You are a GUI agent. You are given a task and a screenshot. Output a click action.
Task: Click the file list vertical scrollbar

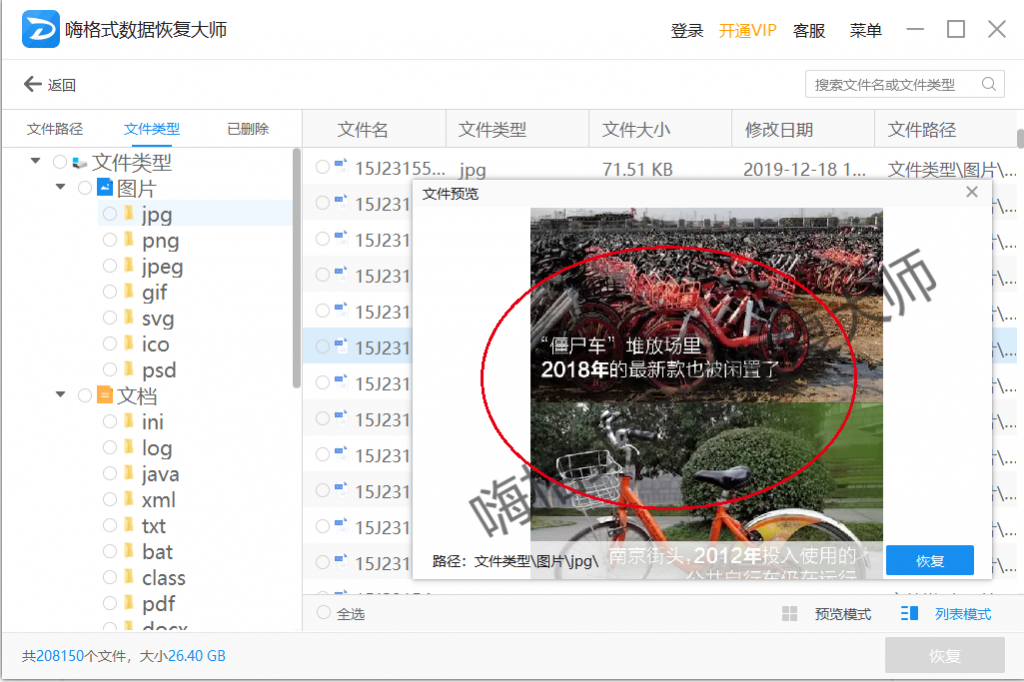pyautogui.click(x=1020, y=138)
